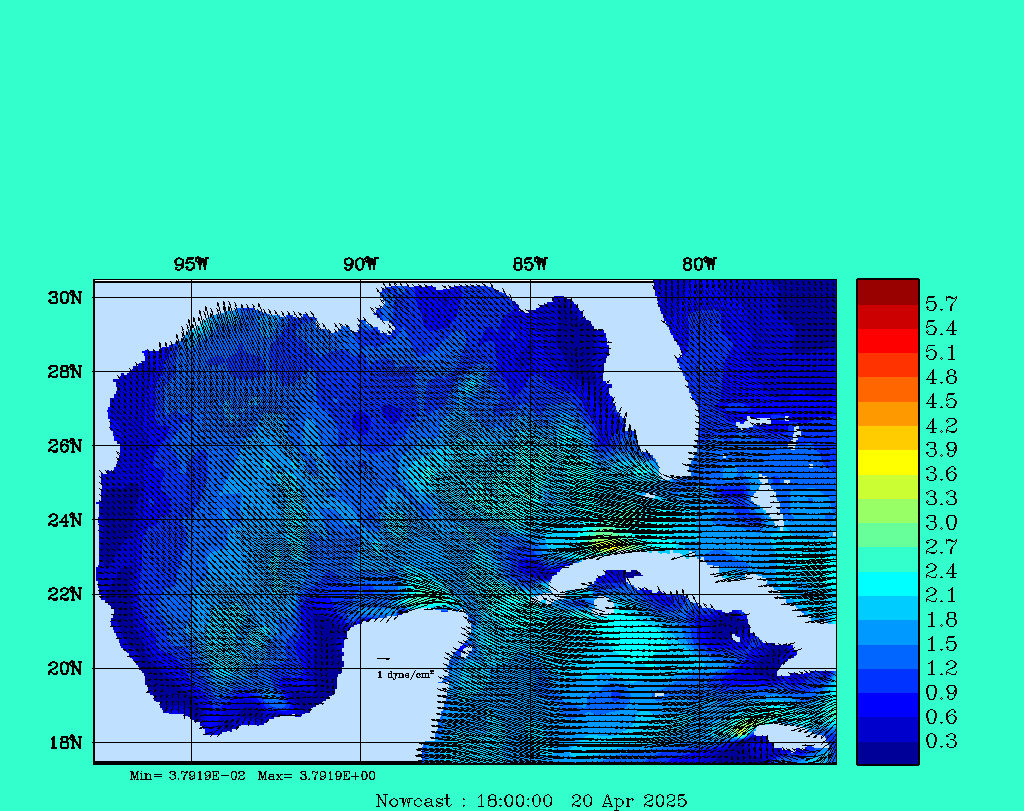1024x811 pixels.
Task: Click the 0.3 legend value label
Action: click(x=941, y=741)
